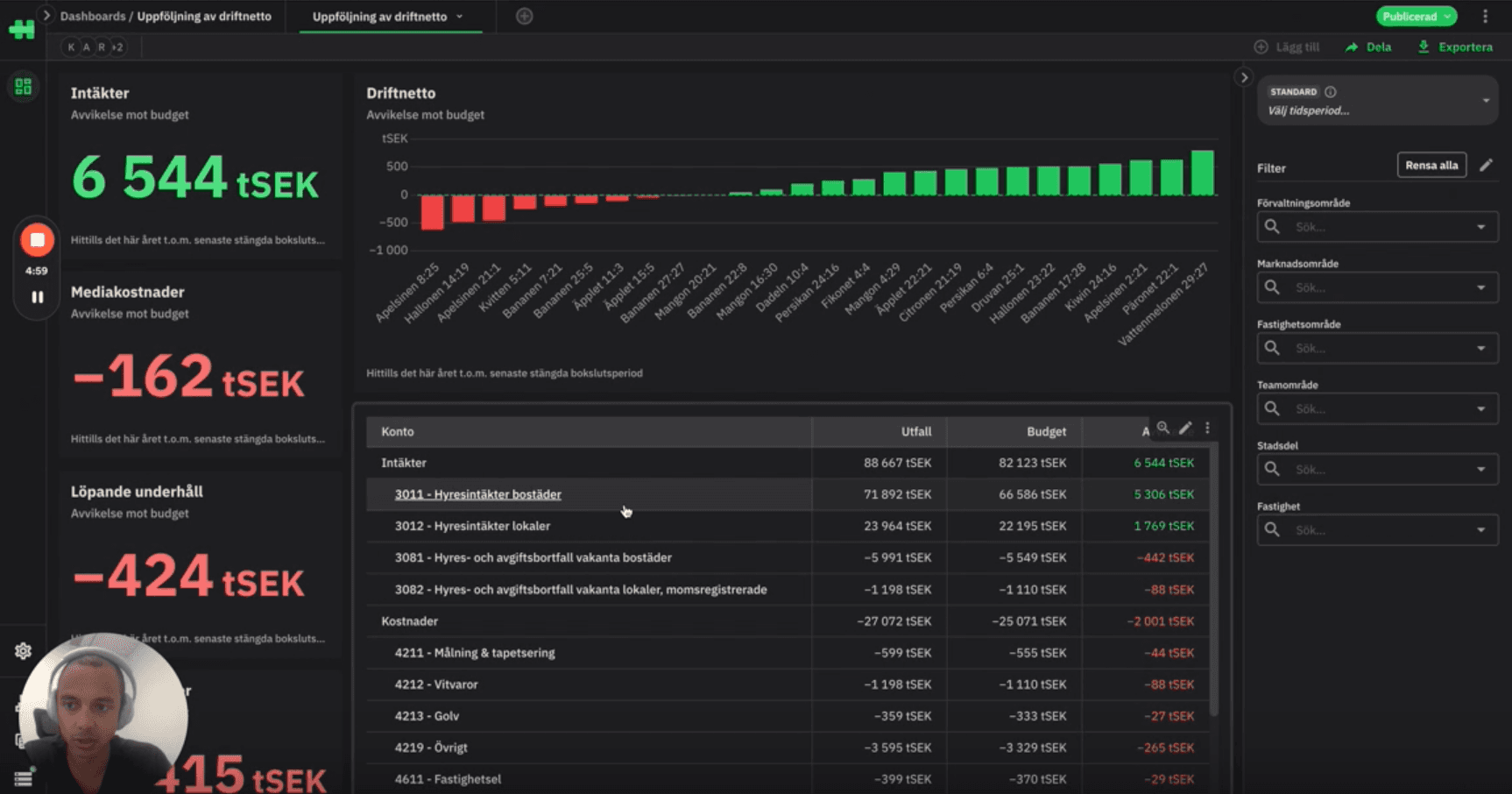Click the zoom icon on the table
Screen dimensions: 1512x794
tap(1162, 428)
